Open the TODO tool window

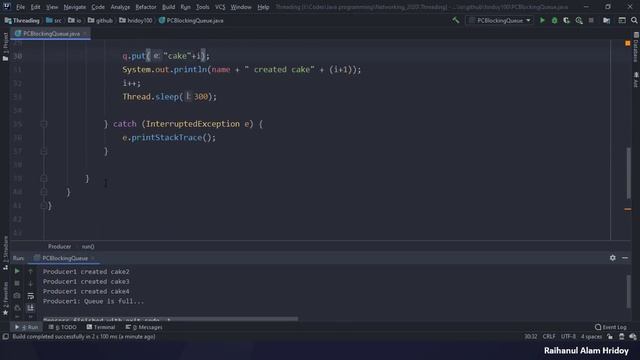pyautogui.click(x=62, y=327)
